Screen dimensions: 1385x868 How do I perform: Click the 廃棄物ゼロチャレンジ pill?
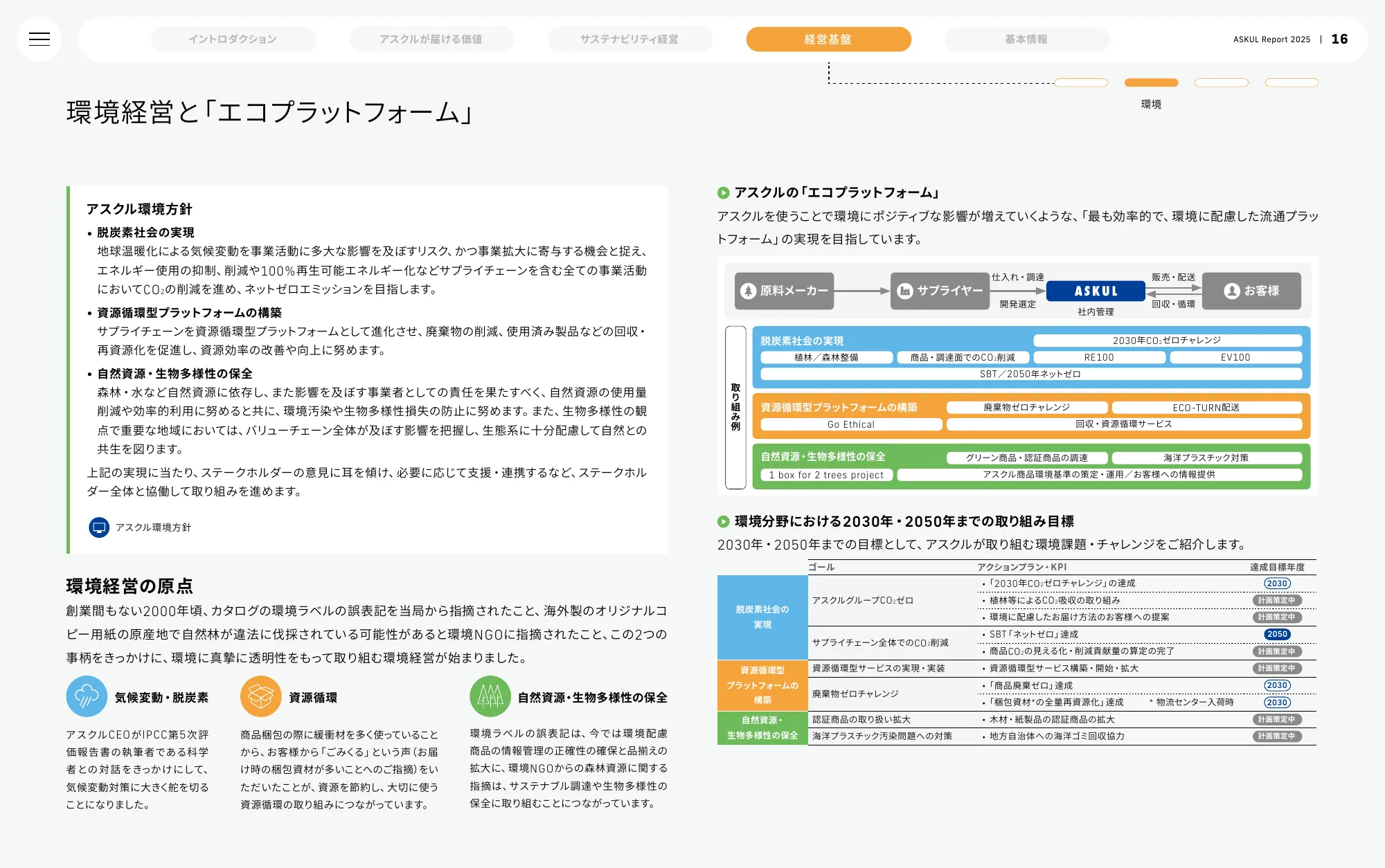[x=1026, y=408]
